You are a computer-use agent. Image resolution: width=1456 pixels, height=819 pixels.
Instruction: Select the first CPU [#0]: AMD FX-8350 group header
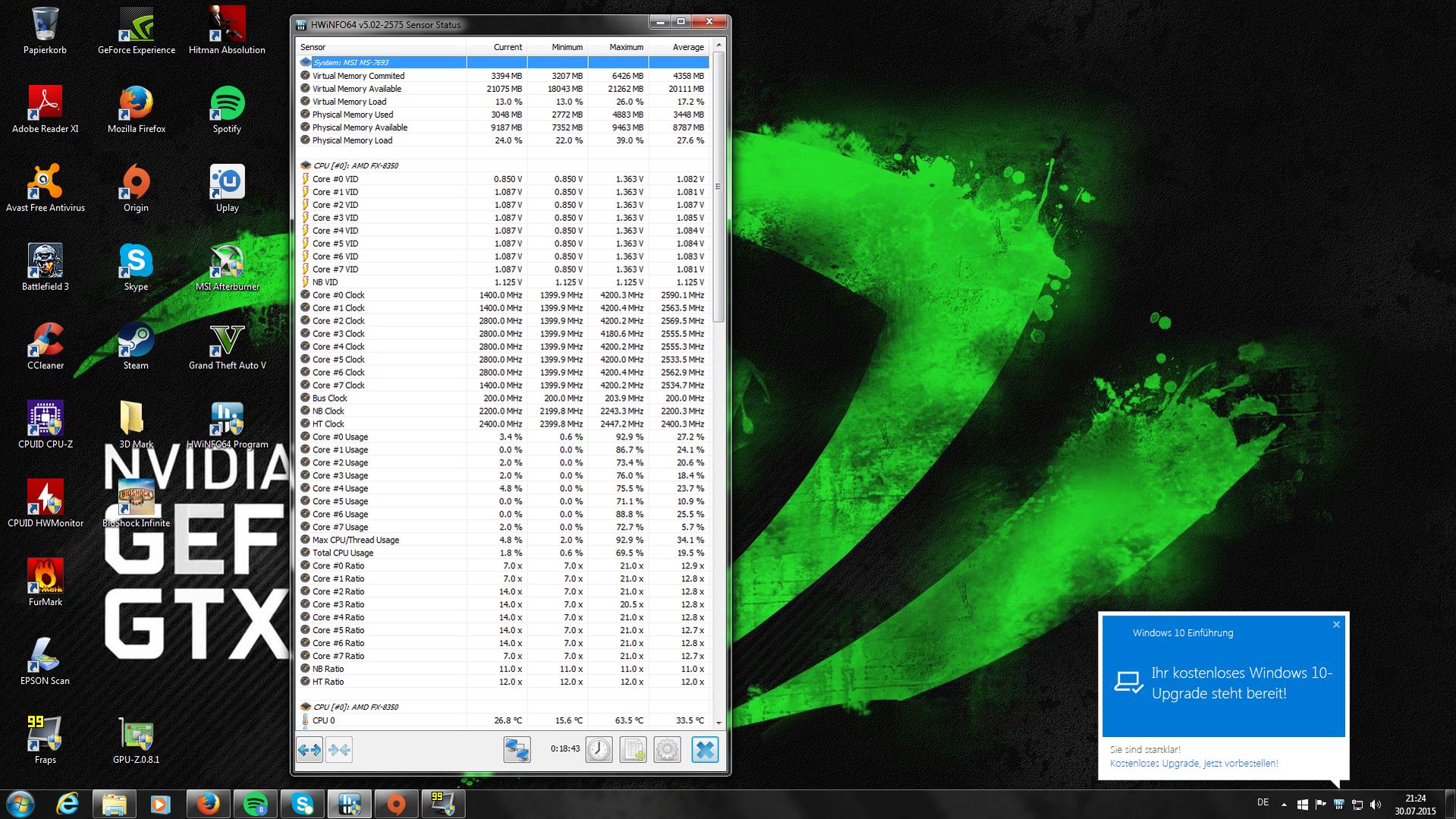[x=503, y=165]
